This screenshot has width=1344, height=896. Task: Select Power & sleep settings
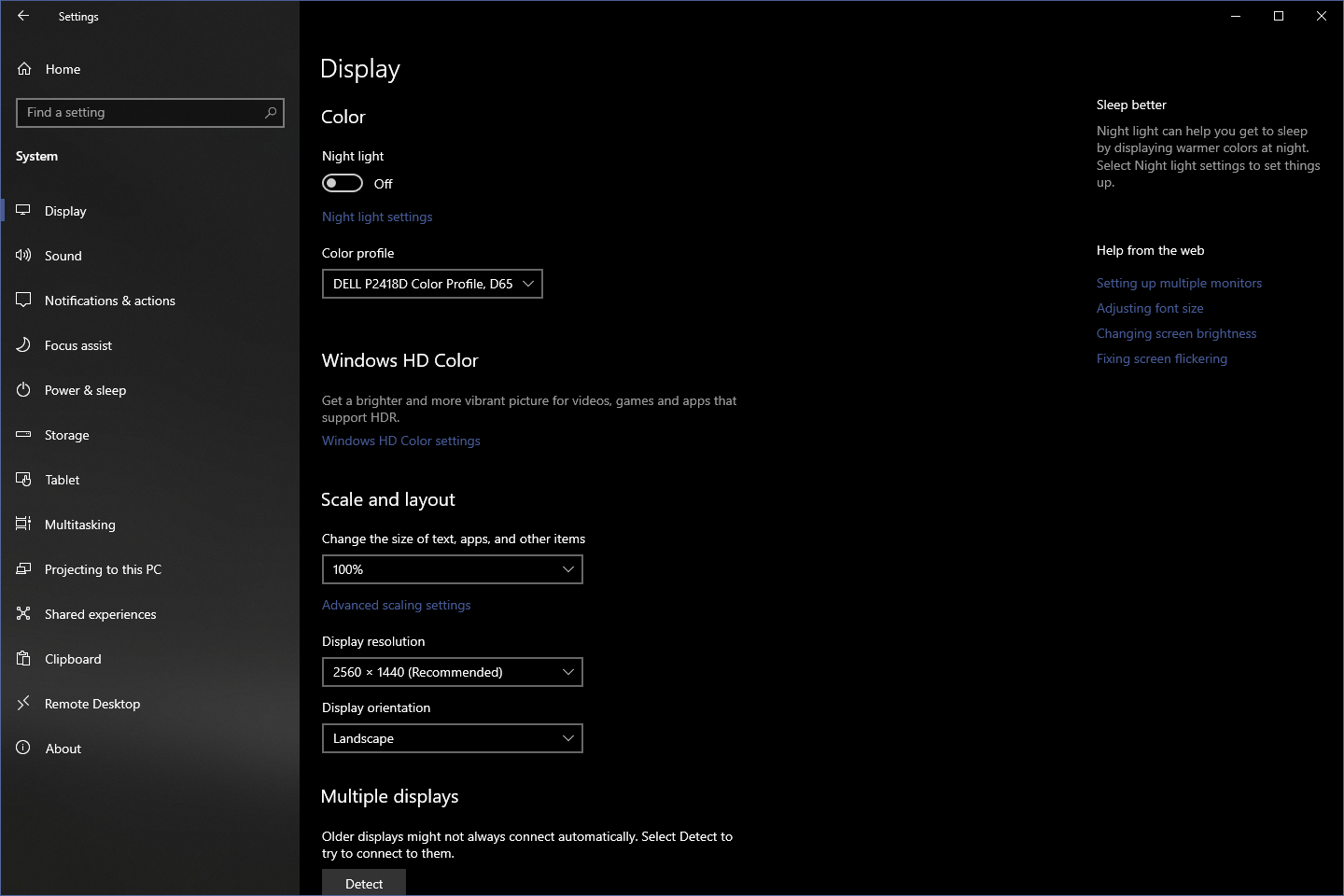149,390
